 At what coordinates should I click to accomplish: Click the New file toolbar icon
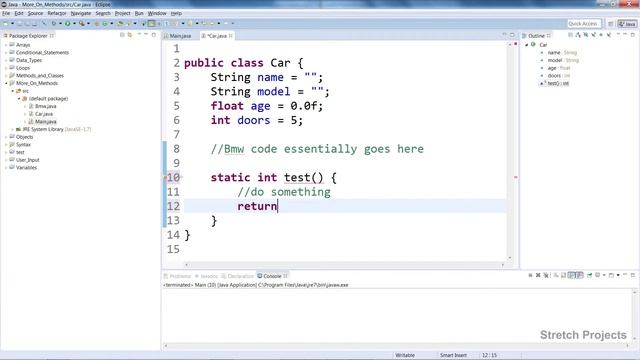5,24
